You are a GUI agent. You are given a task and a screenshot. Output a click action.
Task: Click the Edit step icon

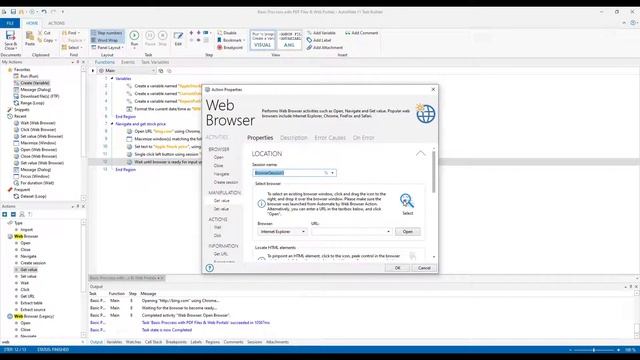pos(178,38)
